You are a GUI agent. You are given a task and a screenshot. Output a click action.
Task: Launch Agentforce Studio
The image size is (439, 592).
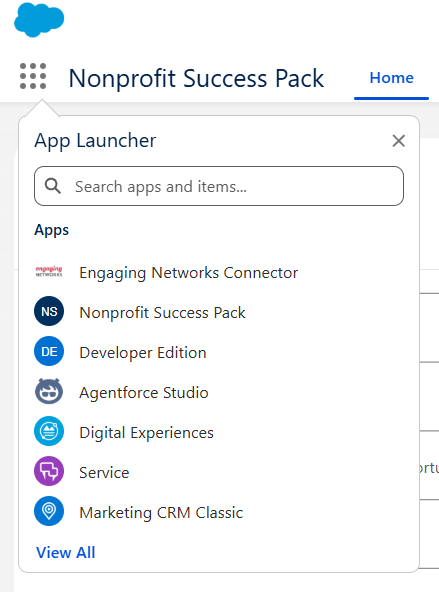144,393
